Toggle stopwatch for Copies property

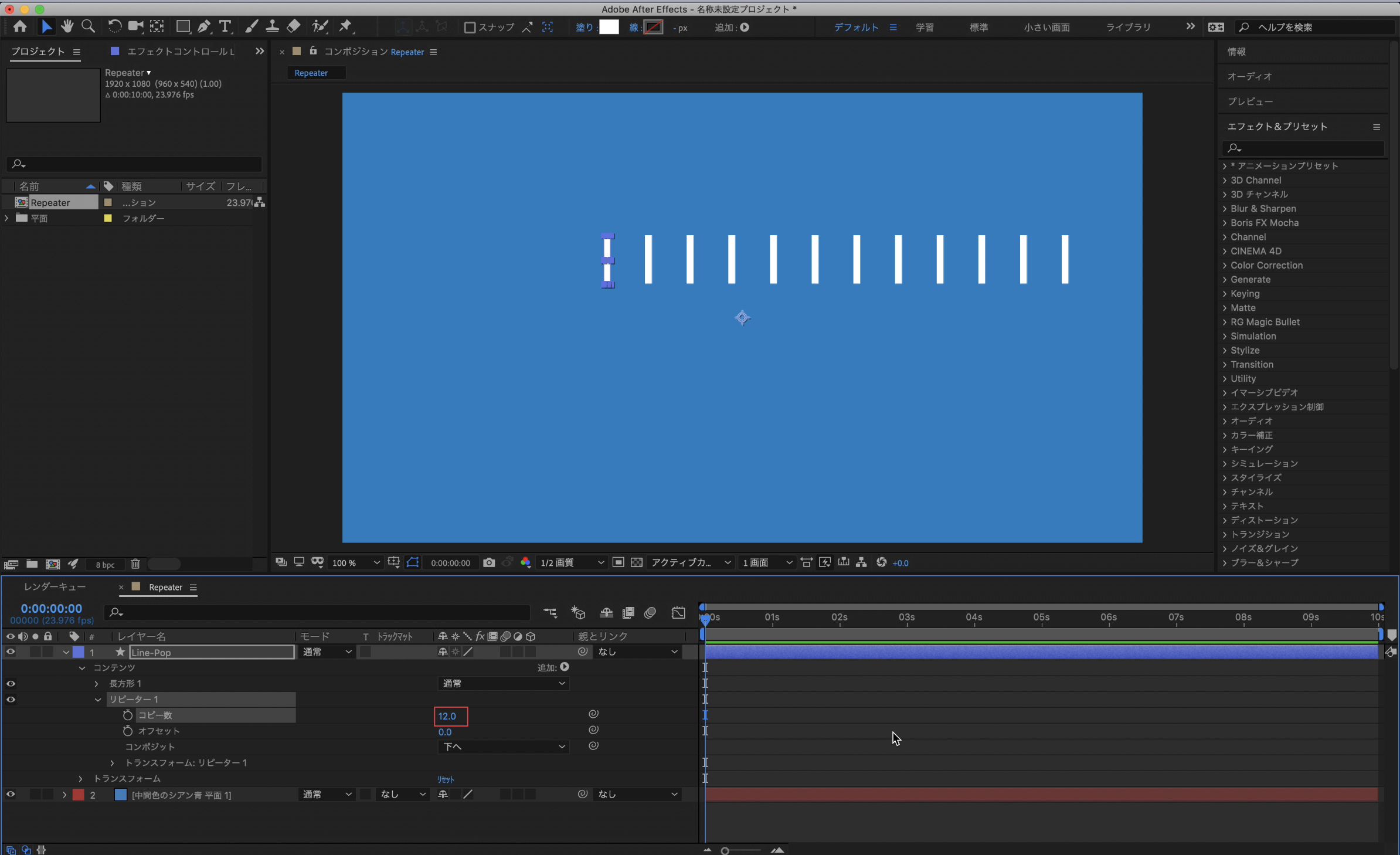point(127,715)
